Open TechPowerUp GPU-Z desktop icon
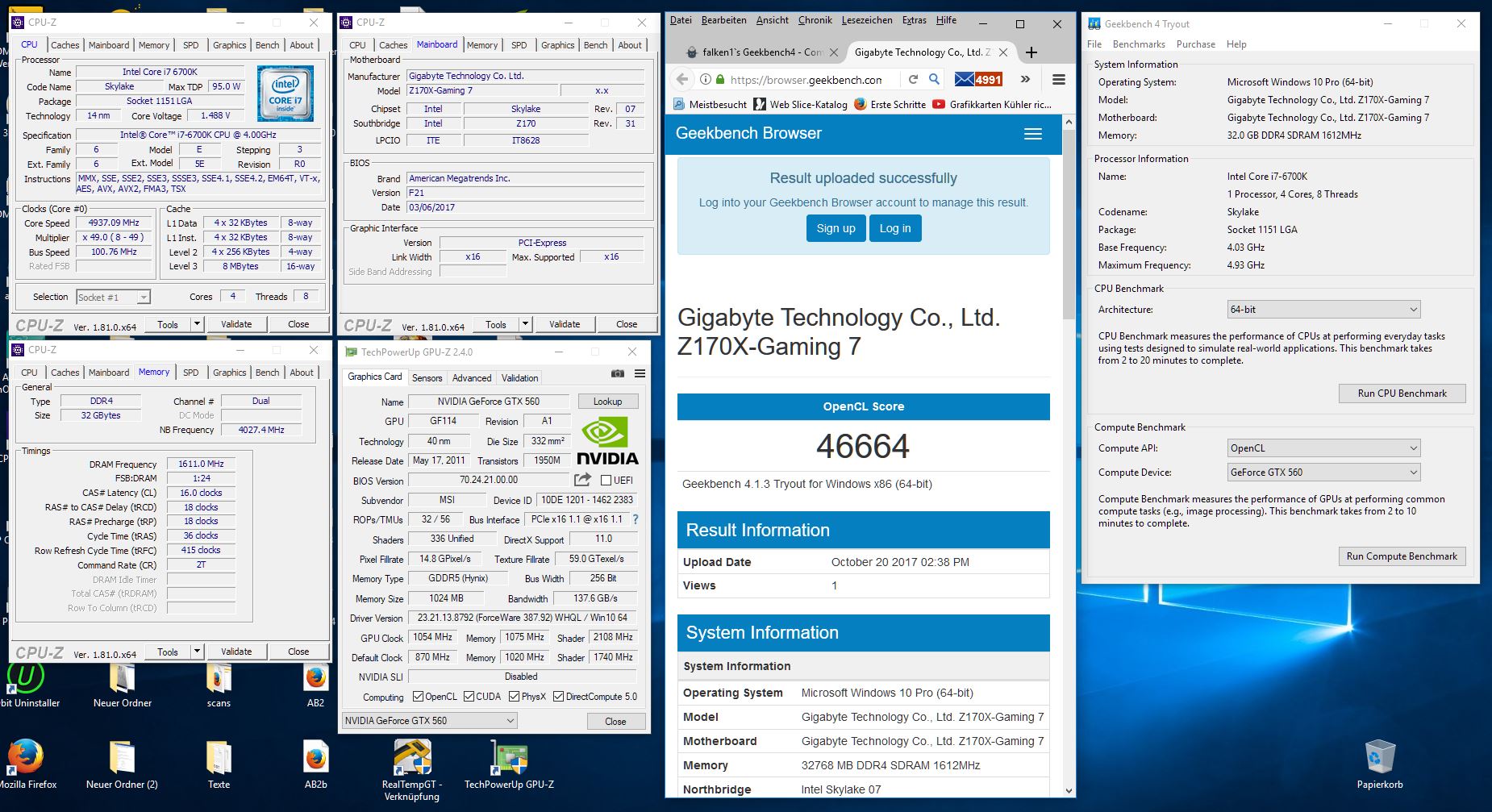 coord(509,764)
